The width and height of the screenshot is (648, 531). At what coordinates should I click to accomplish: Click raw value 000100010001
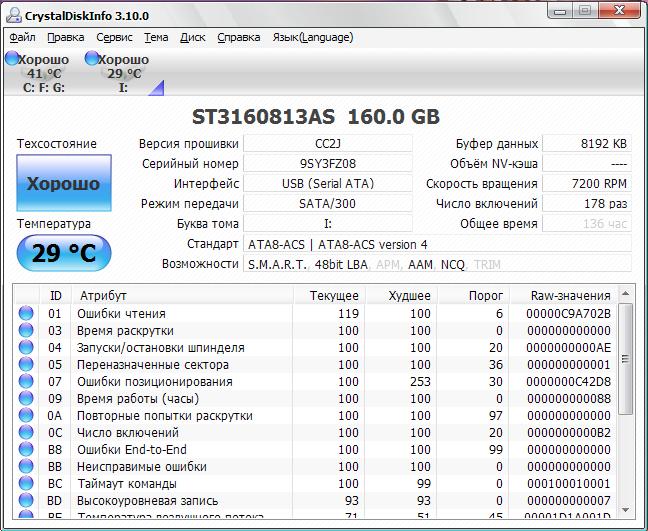569,483
